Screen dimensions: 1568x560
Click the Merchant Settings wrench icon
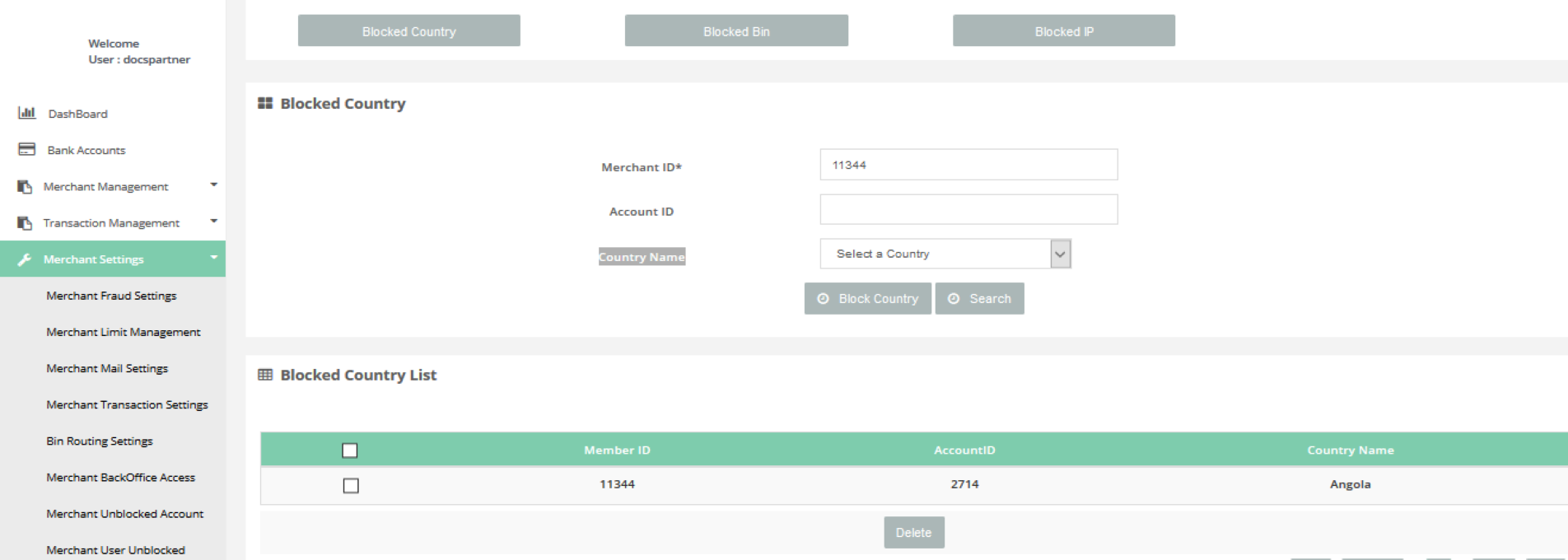[x=25, y=259]
